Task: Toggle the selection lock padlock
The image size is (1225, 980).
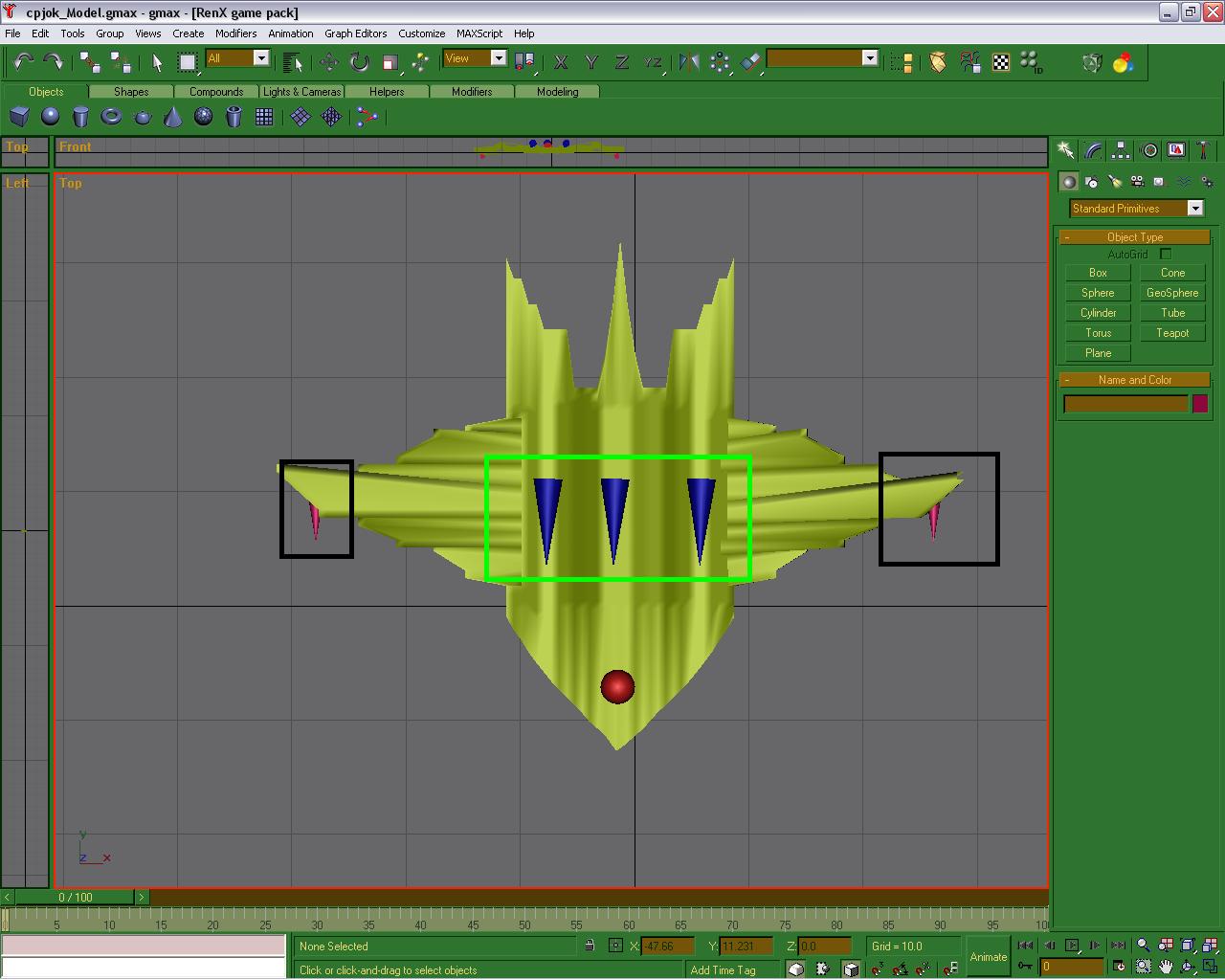Action: (x=590, y=946)
